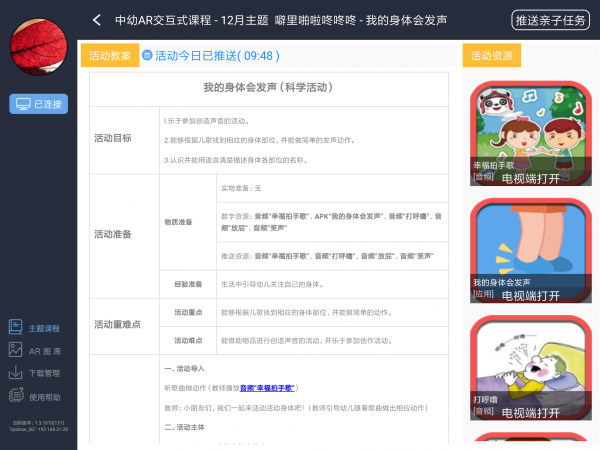Click 二、活动主体 heading

point(184,427)
